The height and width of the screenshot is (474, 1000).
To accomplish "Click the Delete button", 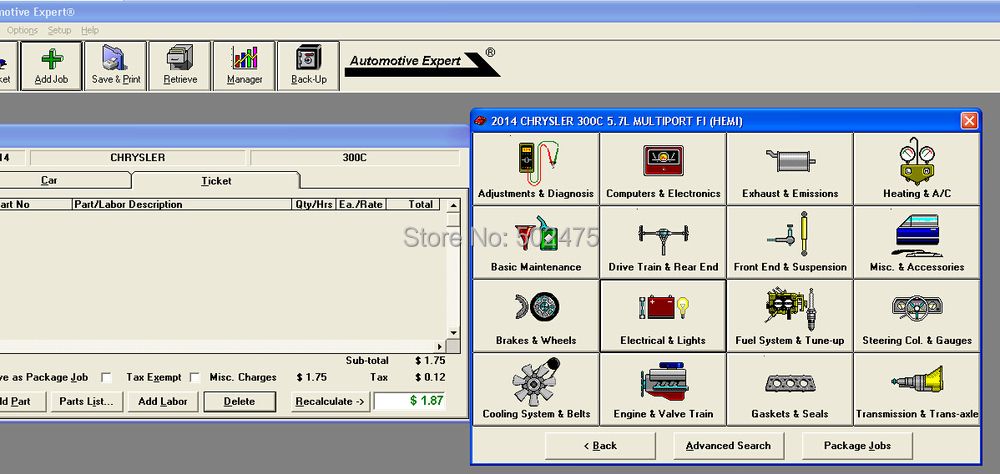I will pyautogui.click(x=239, y=401).
